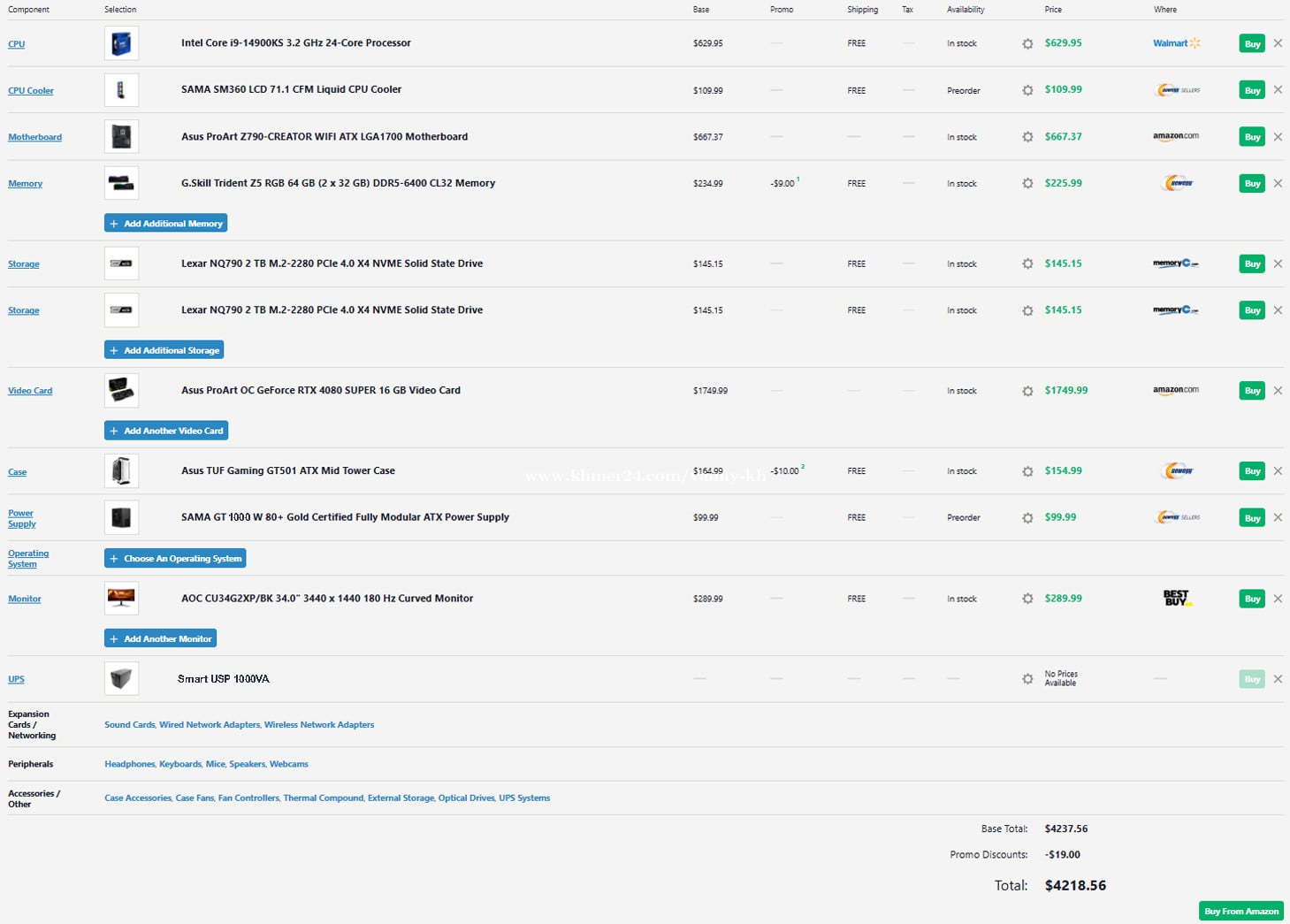This screenshot has width=1290, height=924.
Task: Remove the AOC monitor with the X icon
Action: (x=1278, y=599)
